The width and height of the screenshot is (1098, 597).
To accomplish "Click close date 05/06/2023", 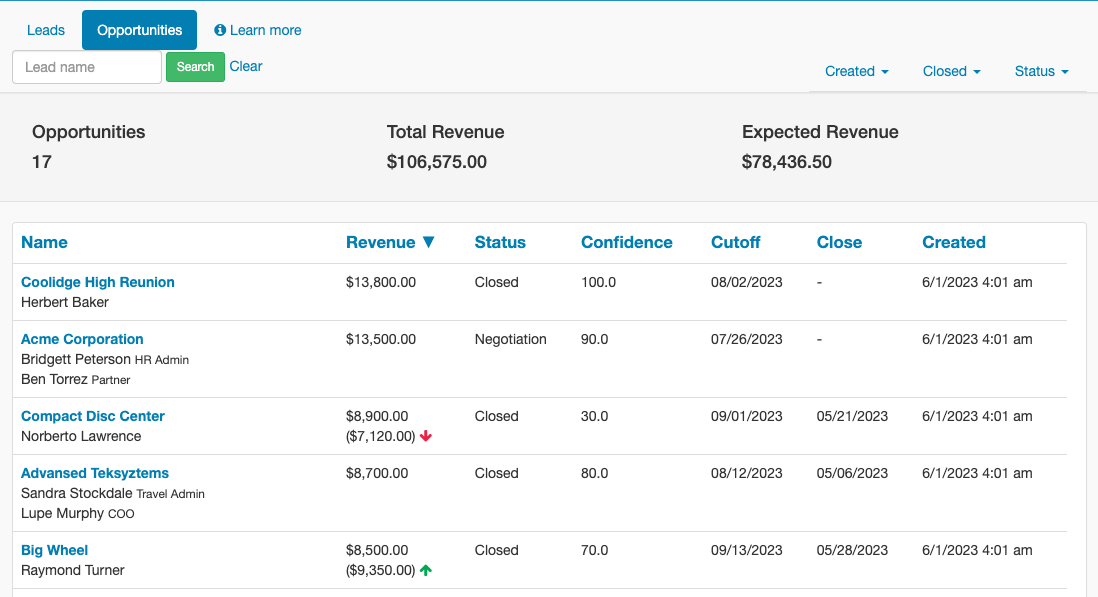I will [852, 473].
